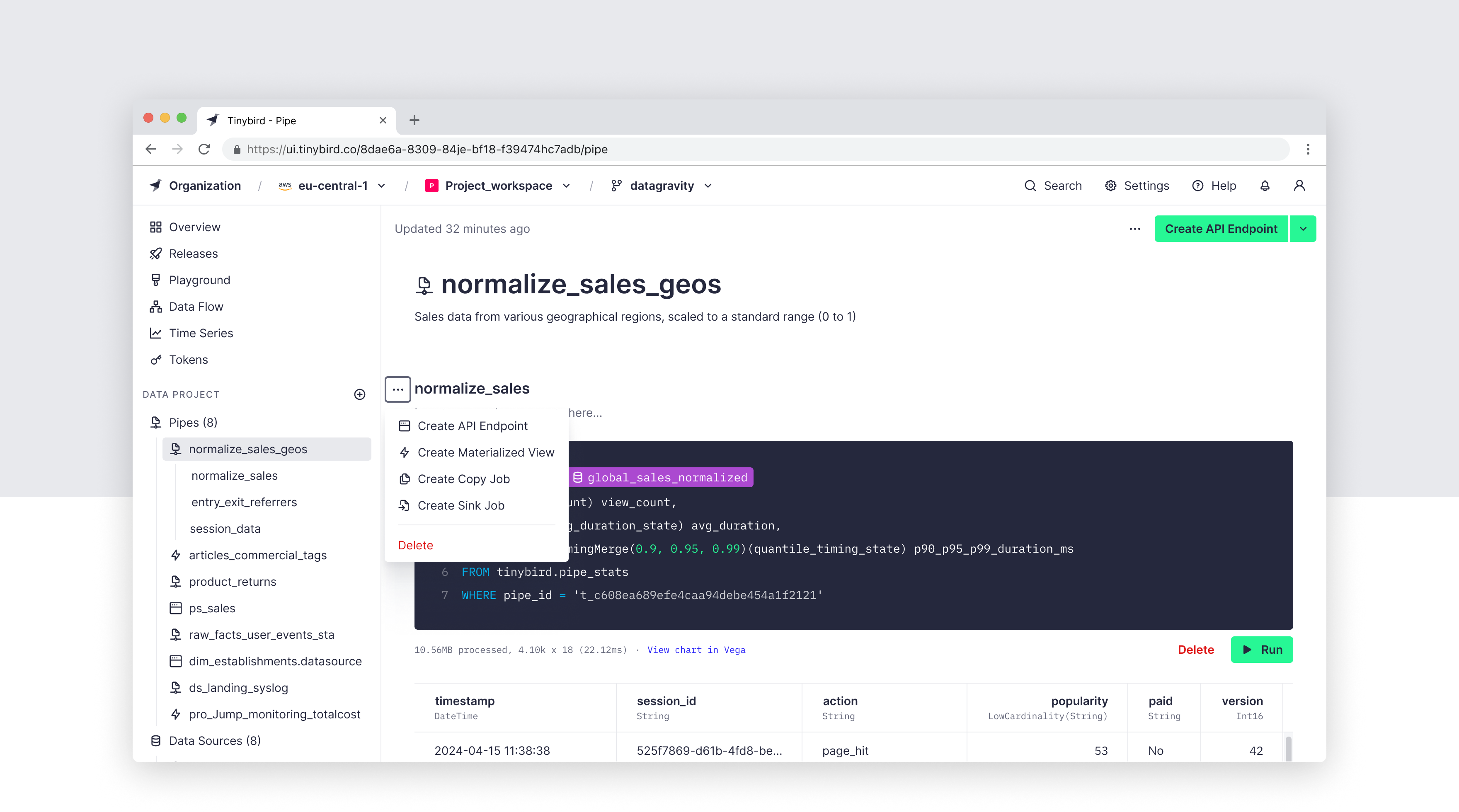Open node options three-dots next to normalize_sales
Viewport: 1459px width, 812px height.
(x=397, y=389)
